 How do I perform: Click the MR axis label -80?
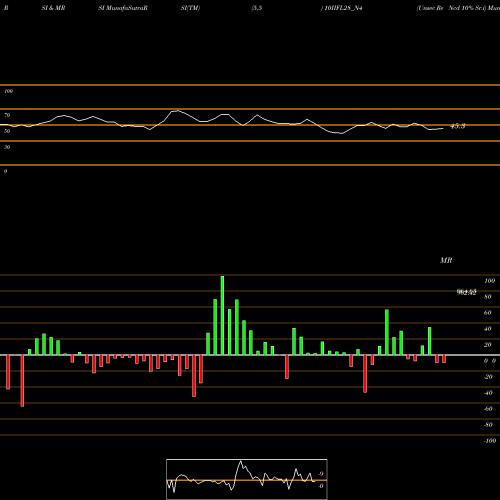pos(488,425)
